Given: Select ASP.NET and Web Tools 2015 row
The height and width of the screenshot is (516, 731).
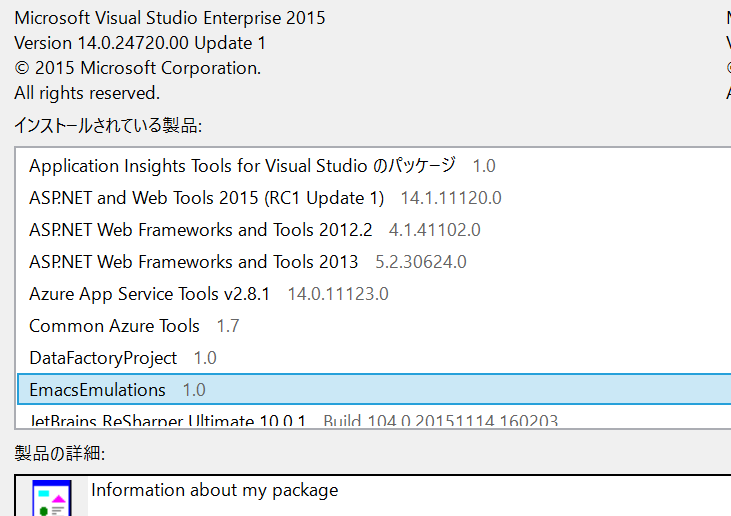Looking at the screenshot, I should click(x=374, y=198).
